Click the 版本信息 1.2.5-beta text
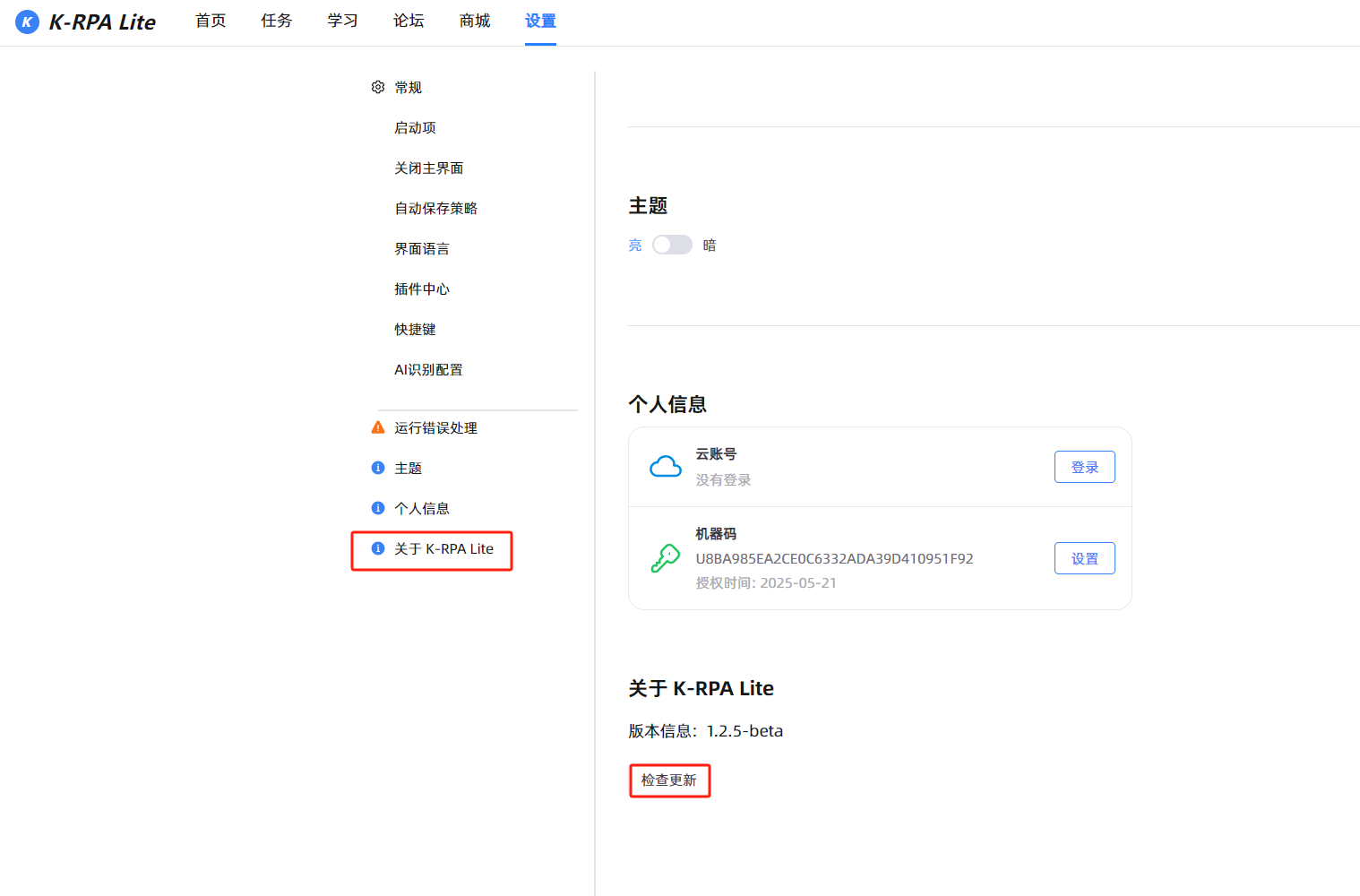The width and height of the screenshot is (1360, 896). (706, 730)
